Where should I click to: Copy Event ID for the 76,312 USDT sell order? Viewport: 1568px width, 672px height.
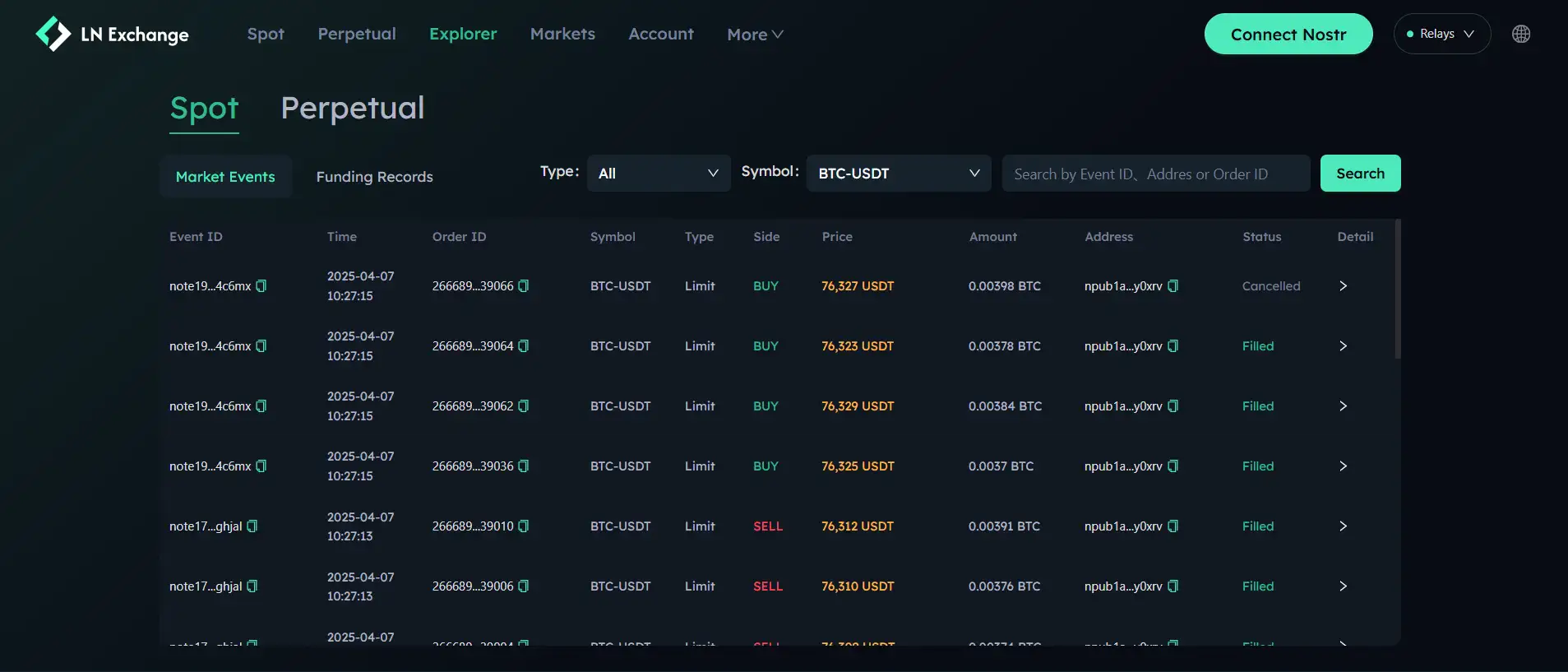[x=252, y=526]
